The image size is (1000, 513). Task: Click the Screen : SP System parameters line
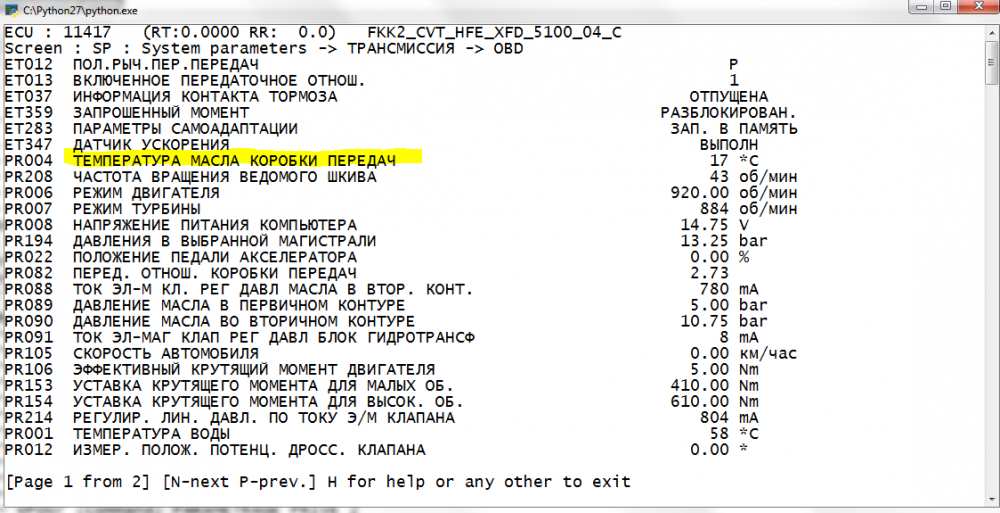coord(264,48)
